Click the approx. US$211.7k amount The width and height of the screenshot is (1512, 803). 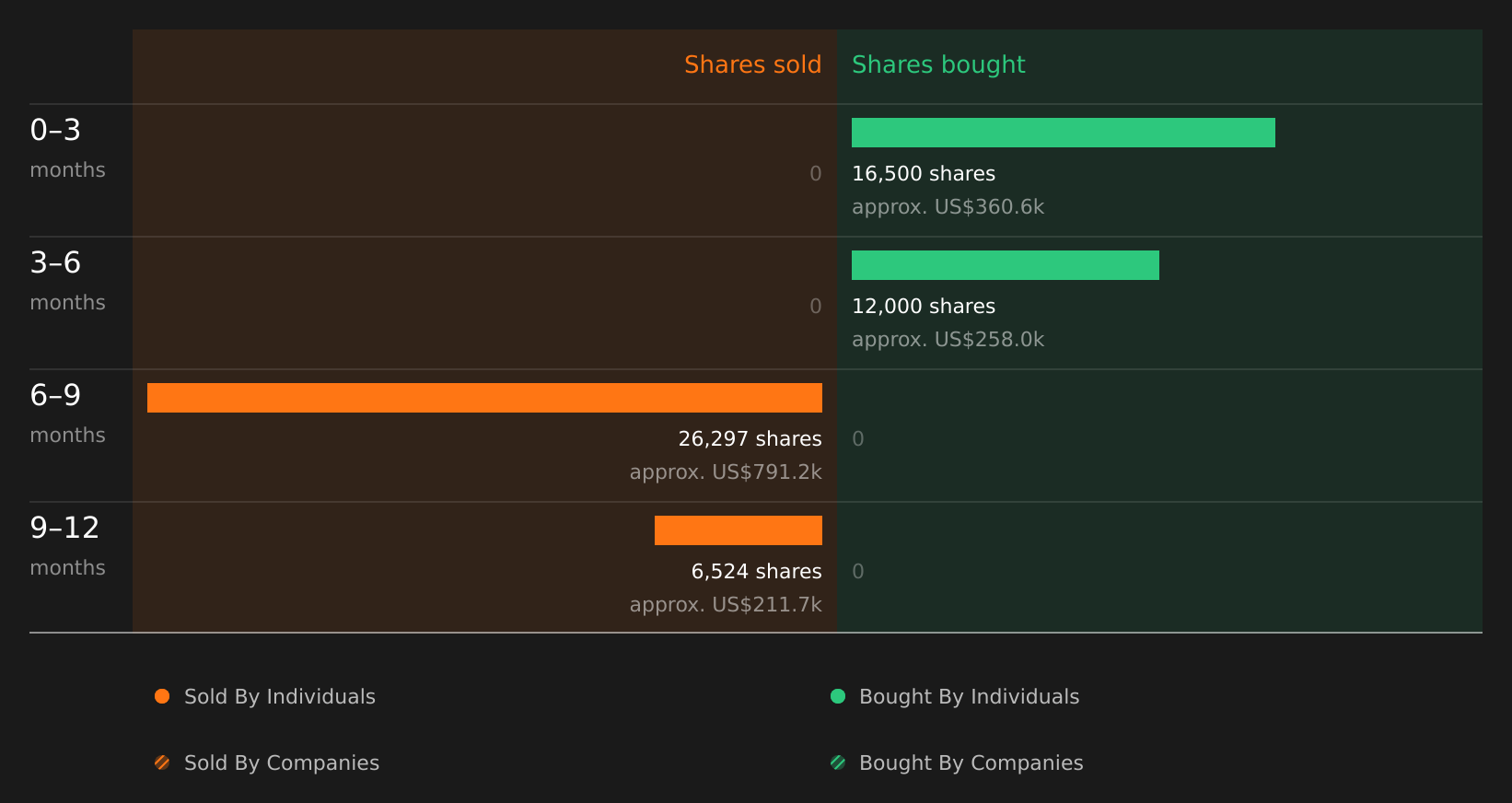[x=726, y=605]
